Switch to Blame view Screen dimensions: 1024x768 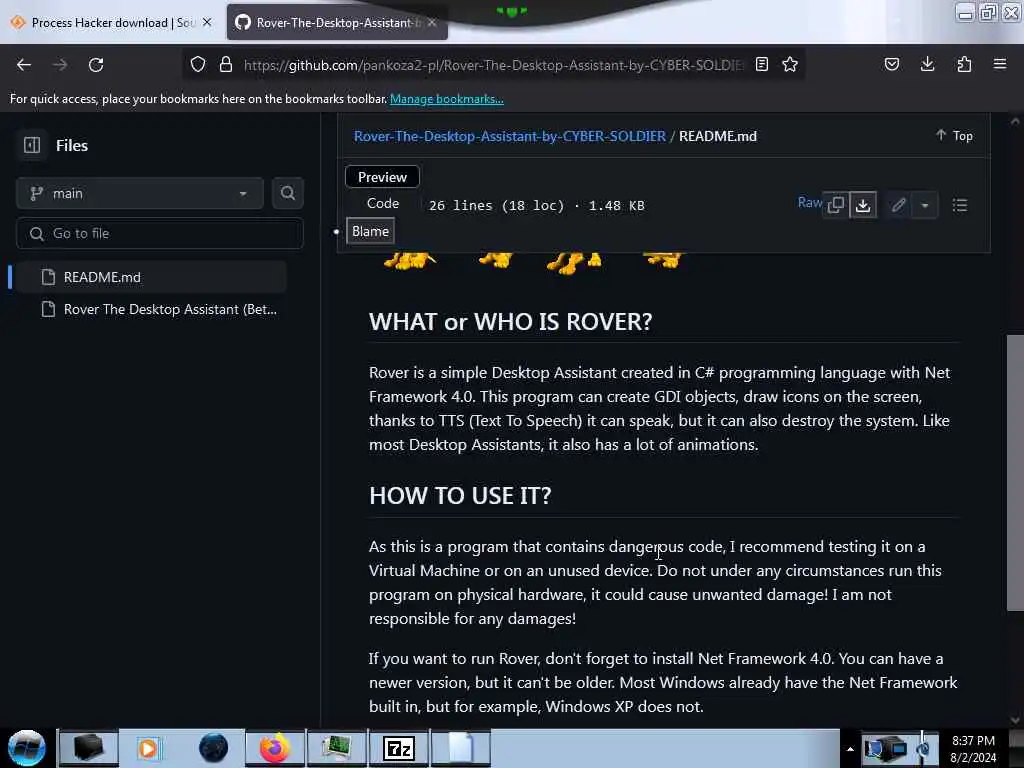[370, 231]
